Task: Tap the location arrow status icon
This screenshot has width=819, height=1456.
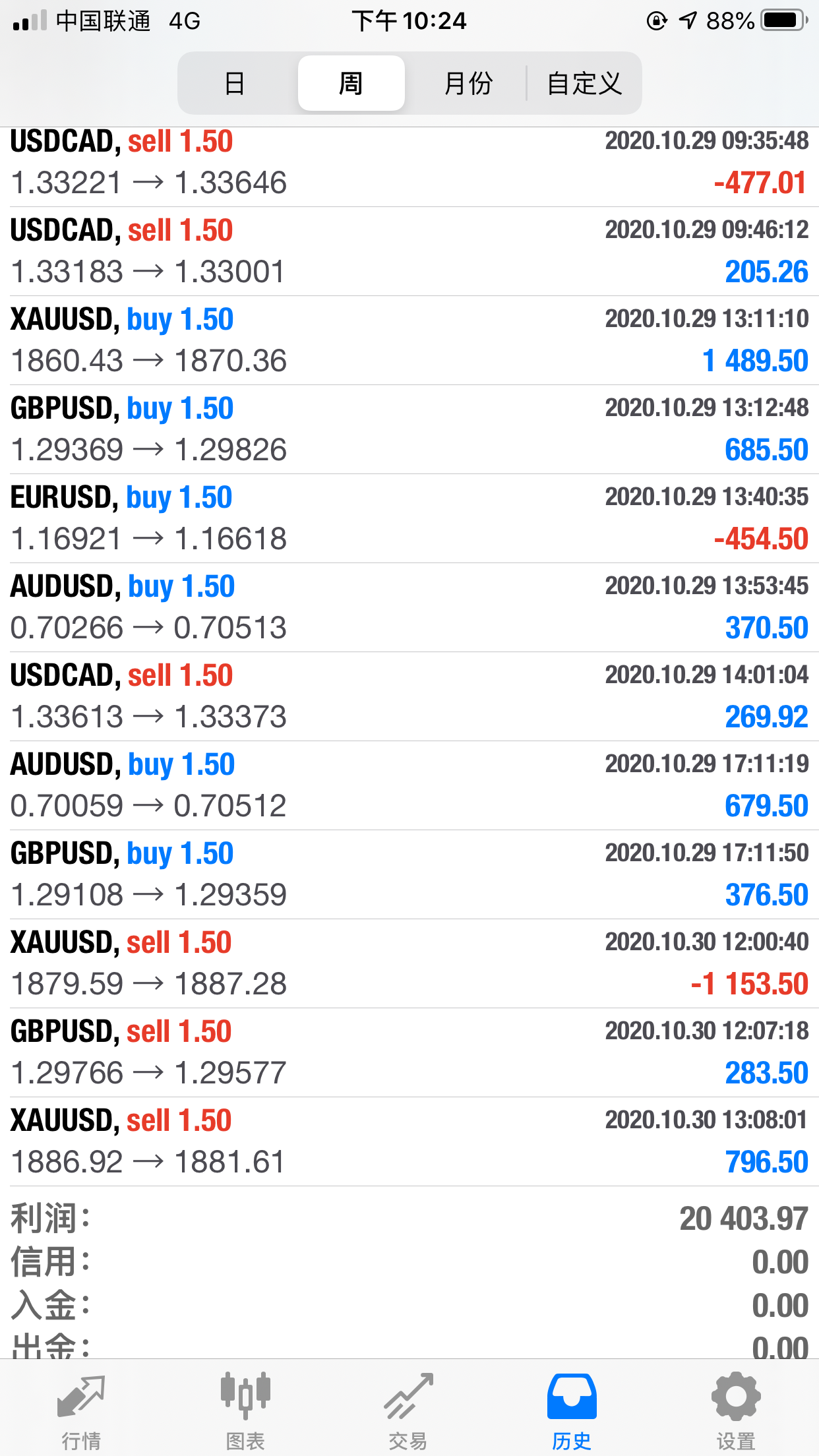Action: 688,21
